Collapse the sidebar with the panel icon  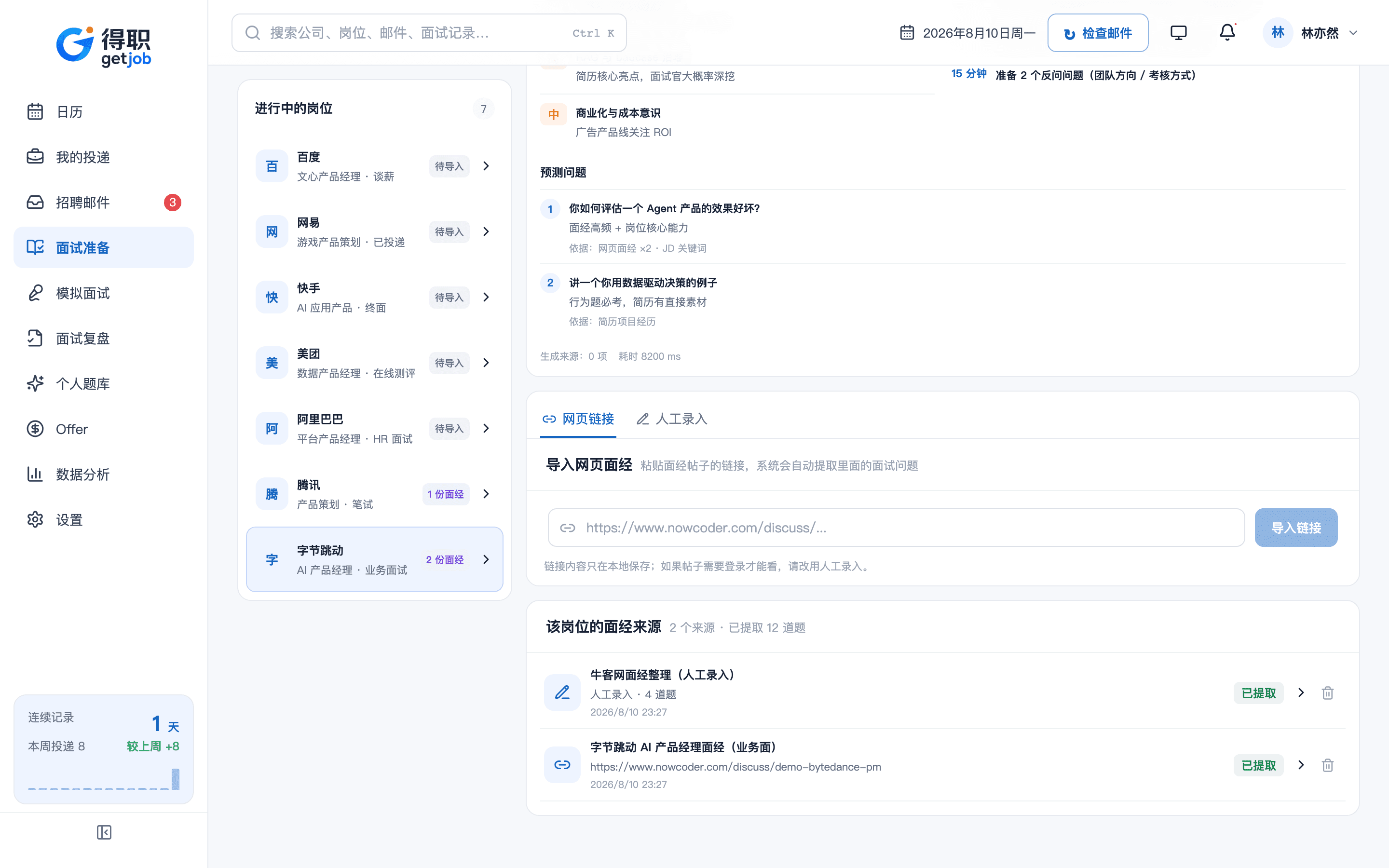(x=104, y=832)
